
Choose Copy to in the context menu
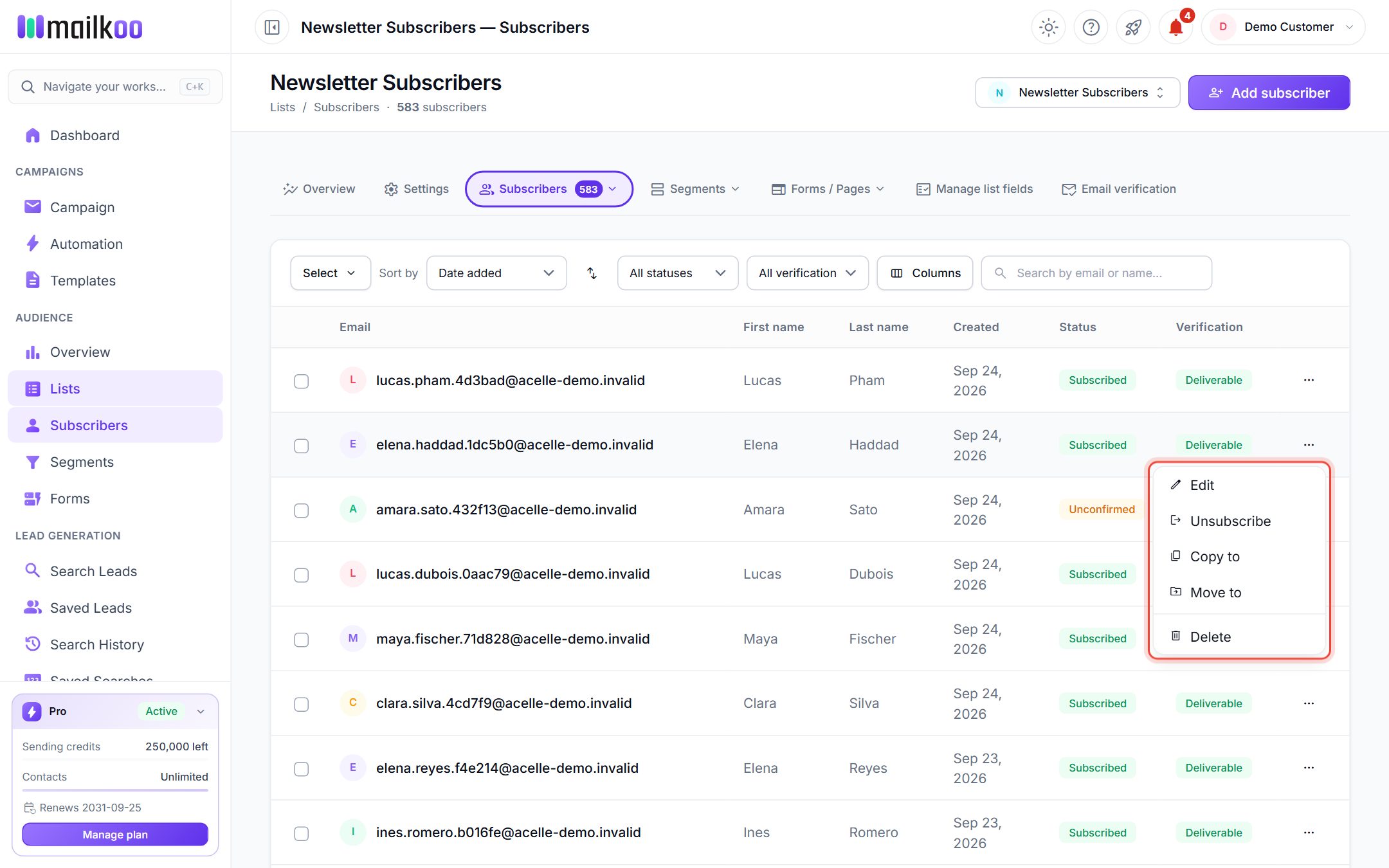coord(1239,556)
